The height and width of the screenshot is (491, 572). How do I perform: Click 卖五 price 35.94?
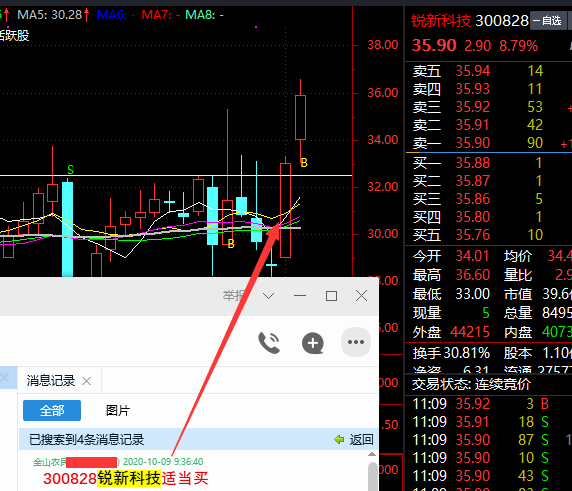point(472,71)
